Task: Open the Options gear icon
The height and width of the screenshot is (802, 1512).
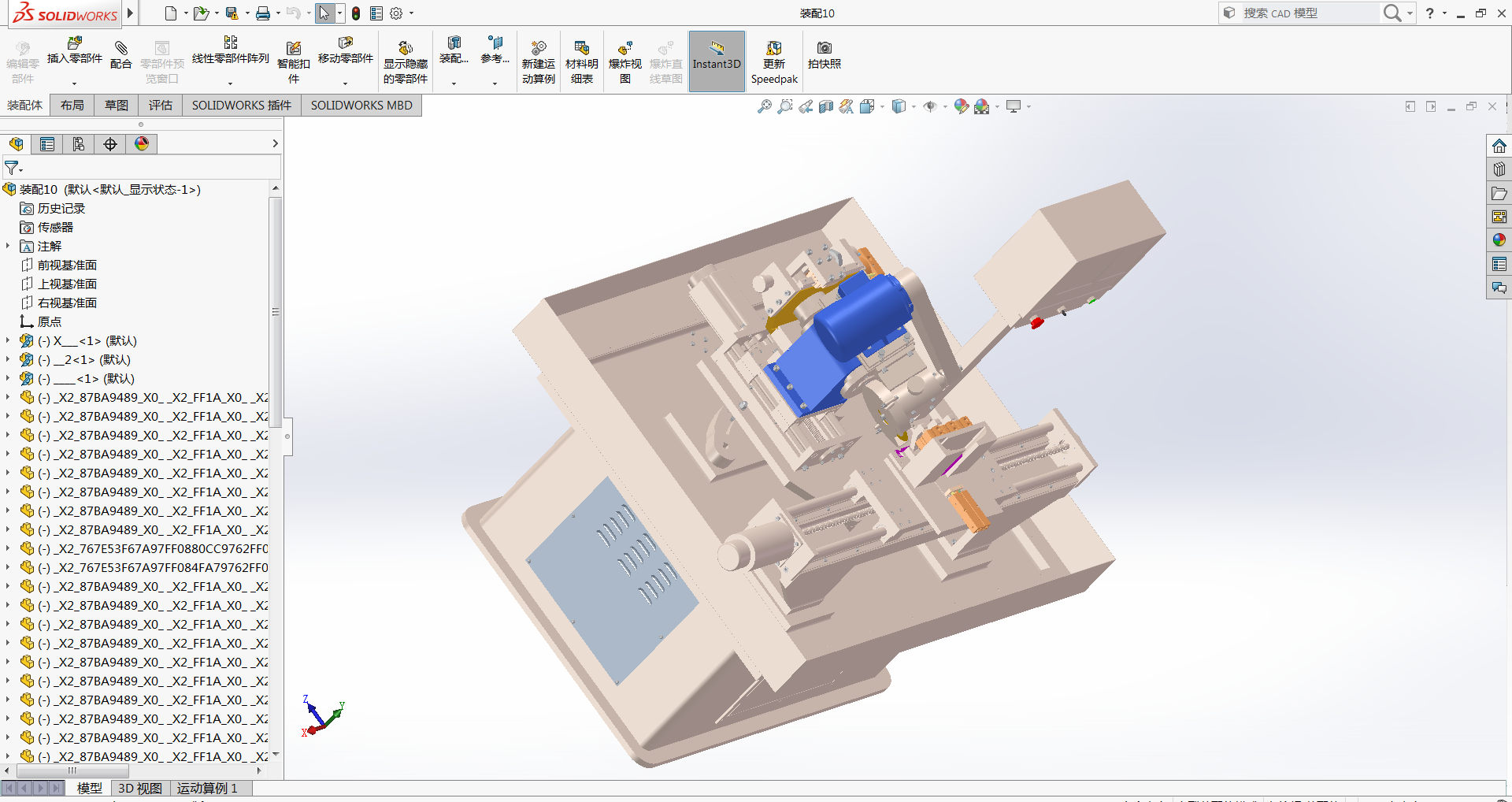Action: coord(396,13)
